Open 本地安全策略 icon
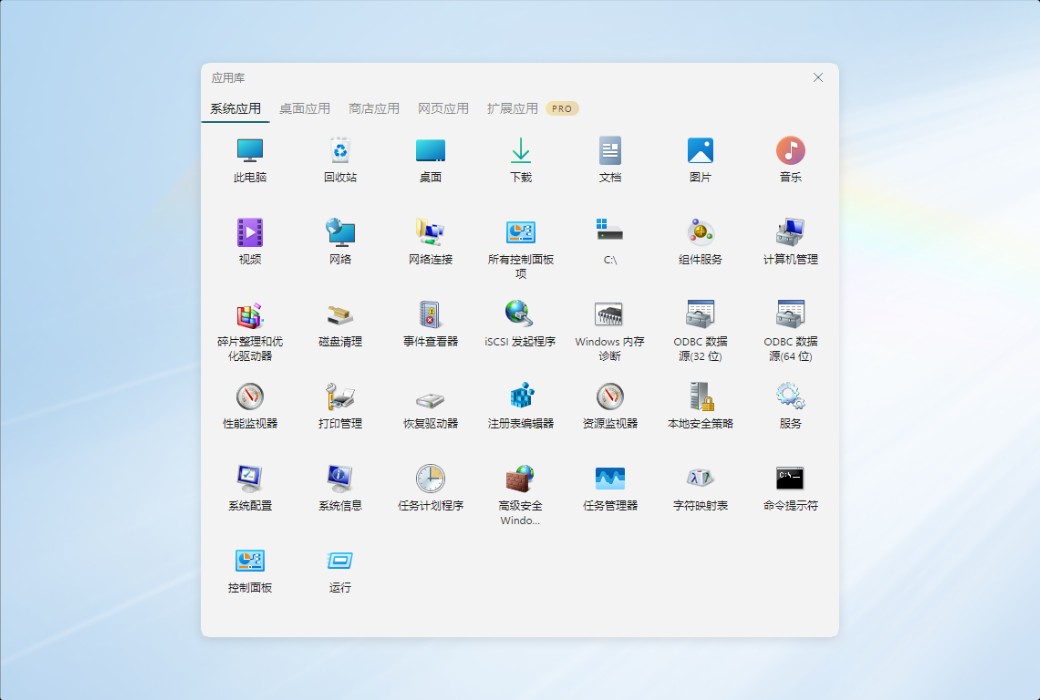The image size is (1040, 700). coord(700,397)
